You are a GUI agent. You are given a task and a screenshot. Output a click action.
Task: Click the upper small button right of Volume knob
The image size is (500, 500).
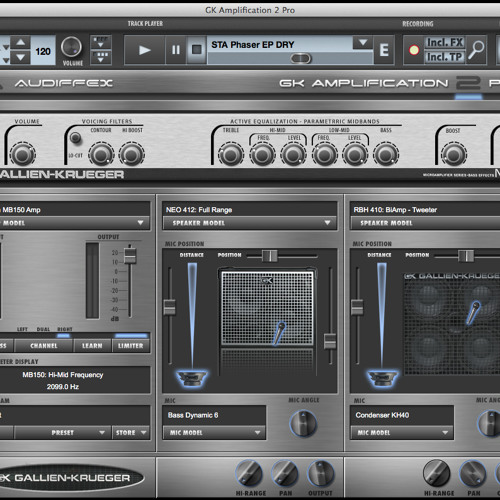[101, 42]
